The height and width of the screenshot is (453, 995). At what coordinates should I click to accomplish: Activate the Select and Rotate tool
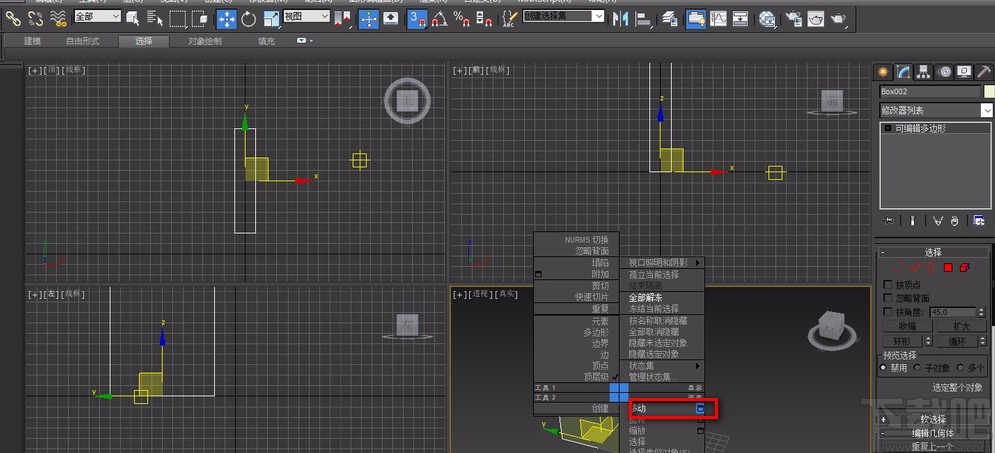(249, 20)
